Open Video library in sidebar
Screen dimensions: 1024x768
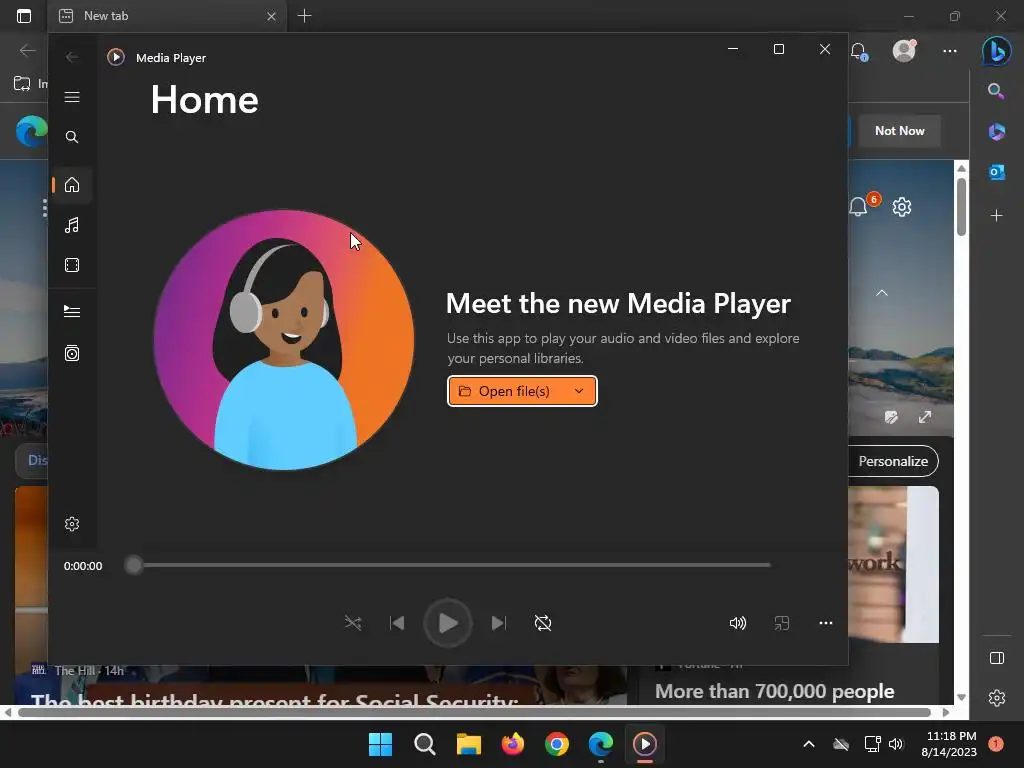coord(72,265)
